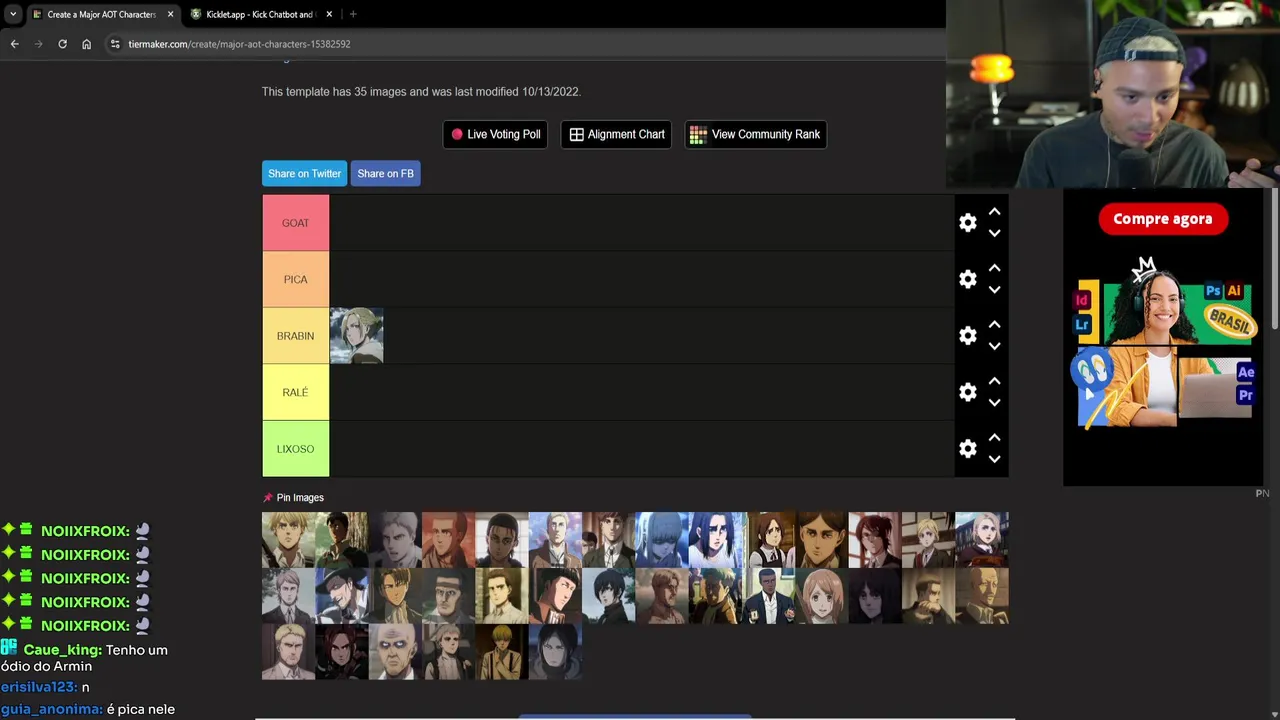Move PICA row down with down arrow

point(994,290)
